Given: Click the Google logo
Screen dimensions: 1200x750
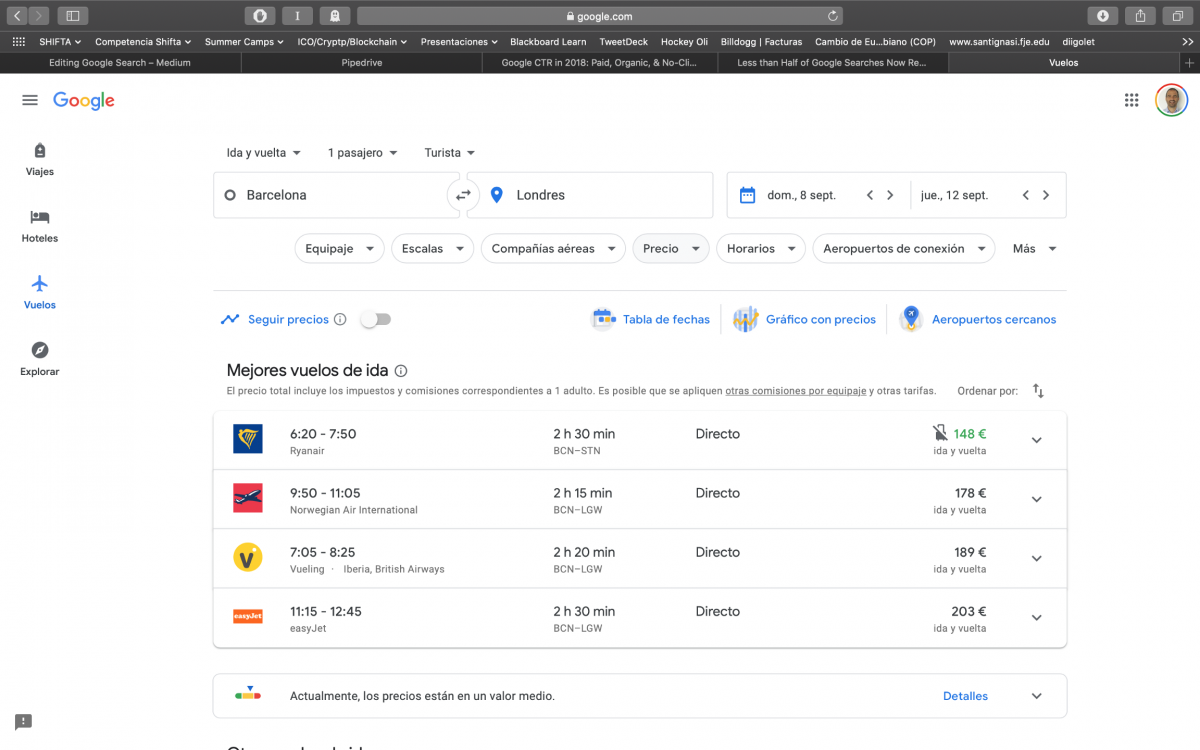Looking at the screenshot, I should click(x=84, y=100).
